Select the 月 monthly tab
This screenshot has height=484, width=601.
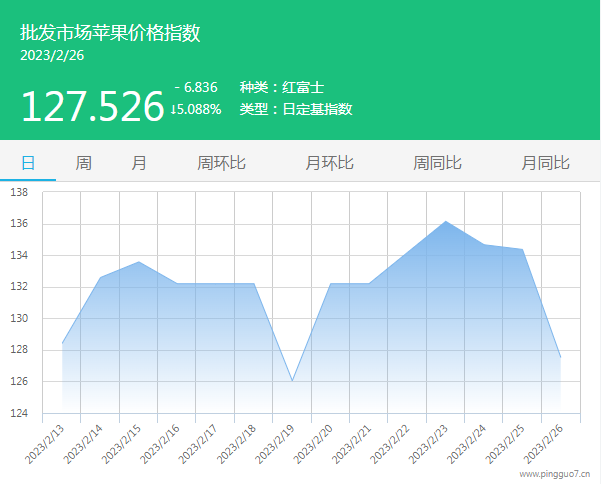click(139, 163)
